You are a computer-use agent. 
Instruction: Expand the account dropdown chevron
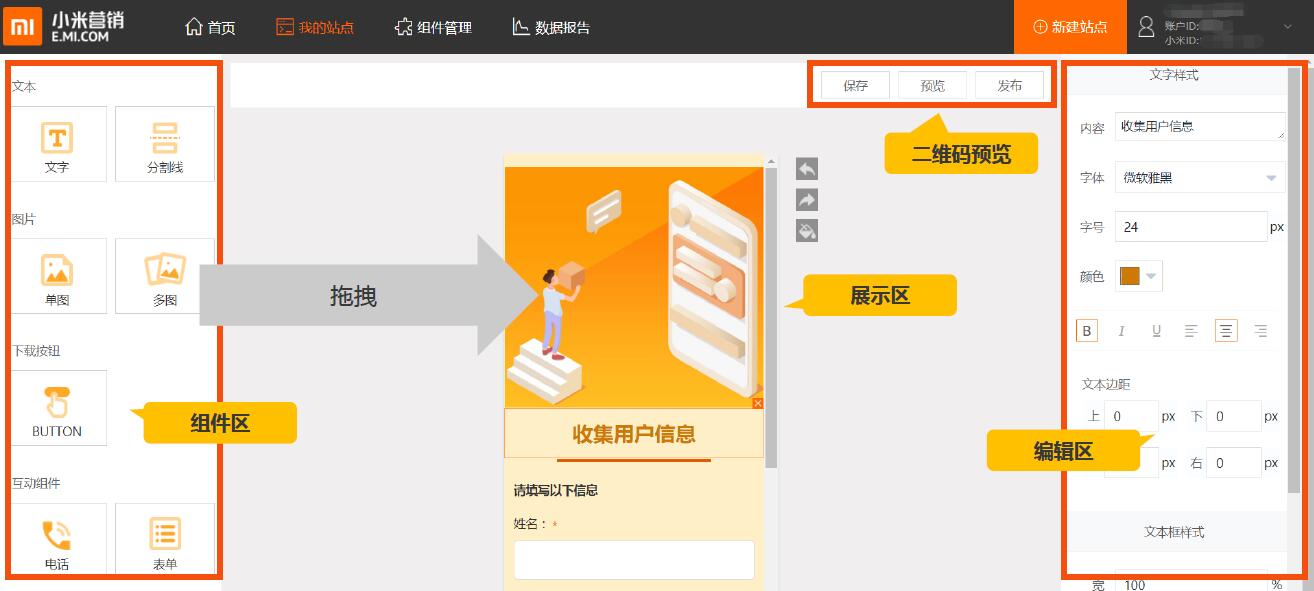tap(1288, 27)
